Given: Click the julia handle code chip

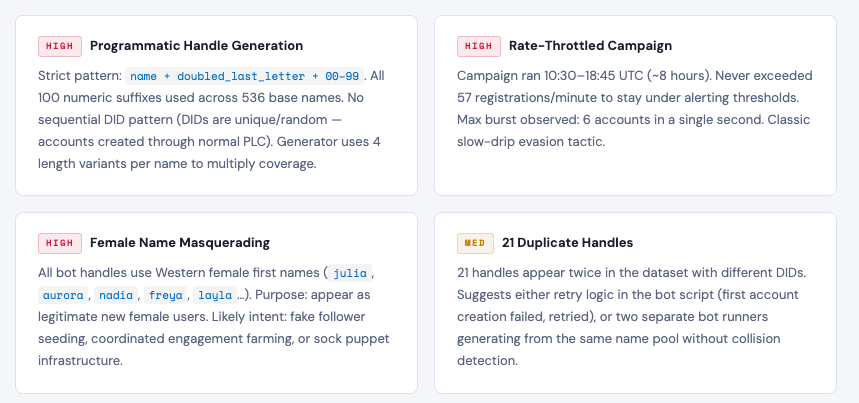Looking at the screenshot, I should tap(349, 273).
